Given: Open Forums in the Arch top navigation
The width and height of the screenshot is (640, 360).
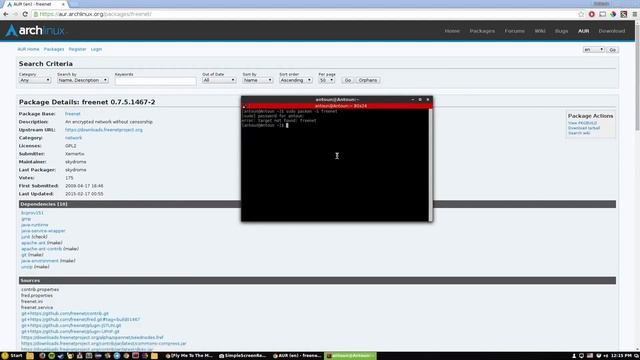Looking at the screenshot, I should (515, 31).
